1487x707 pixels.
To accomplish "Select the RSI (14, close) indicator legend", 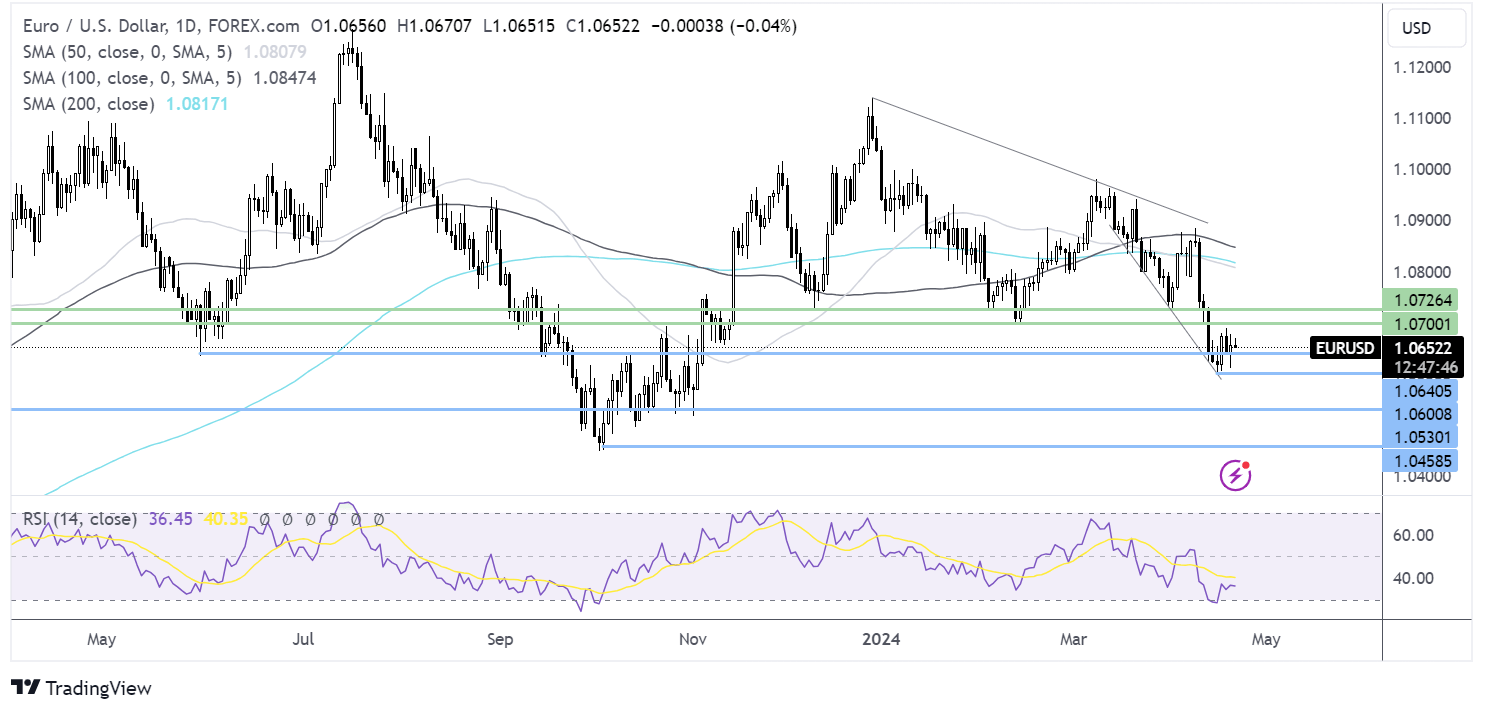I will click(79, 519).
